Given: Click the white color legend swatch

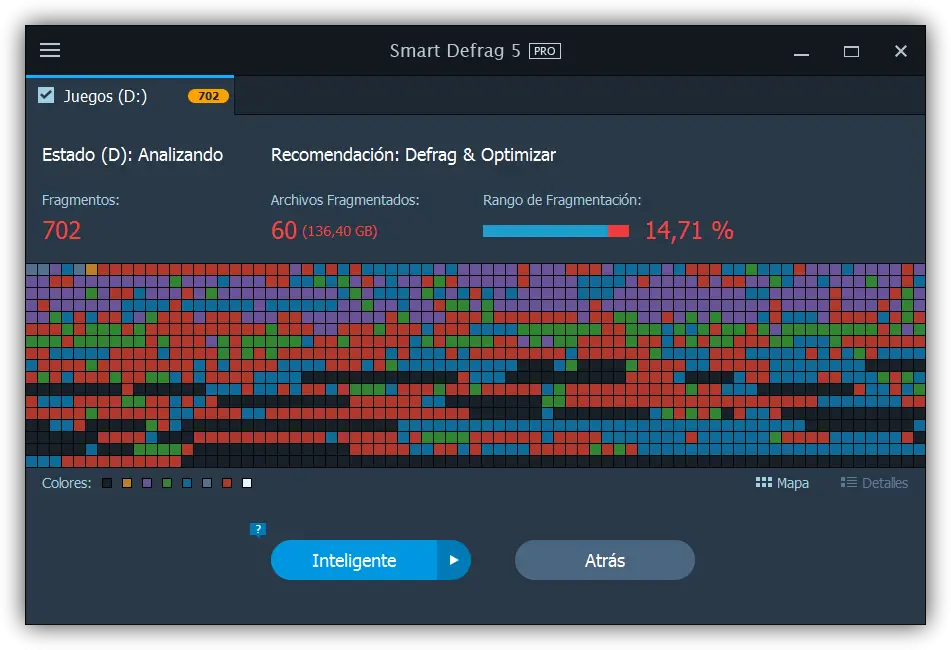Looking at the screenshot, I should click(247, 483).
